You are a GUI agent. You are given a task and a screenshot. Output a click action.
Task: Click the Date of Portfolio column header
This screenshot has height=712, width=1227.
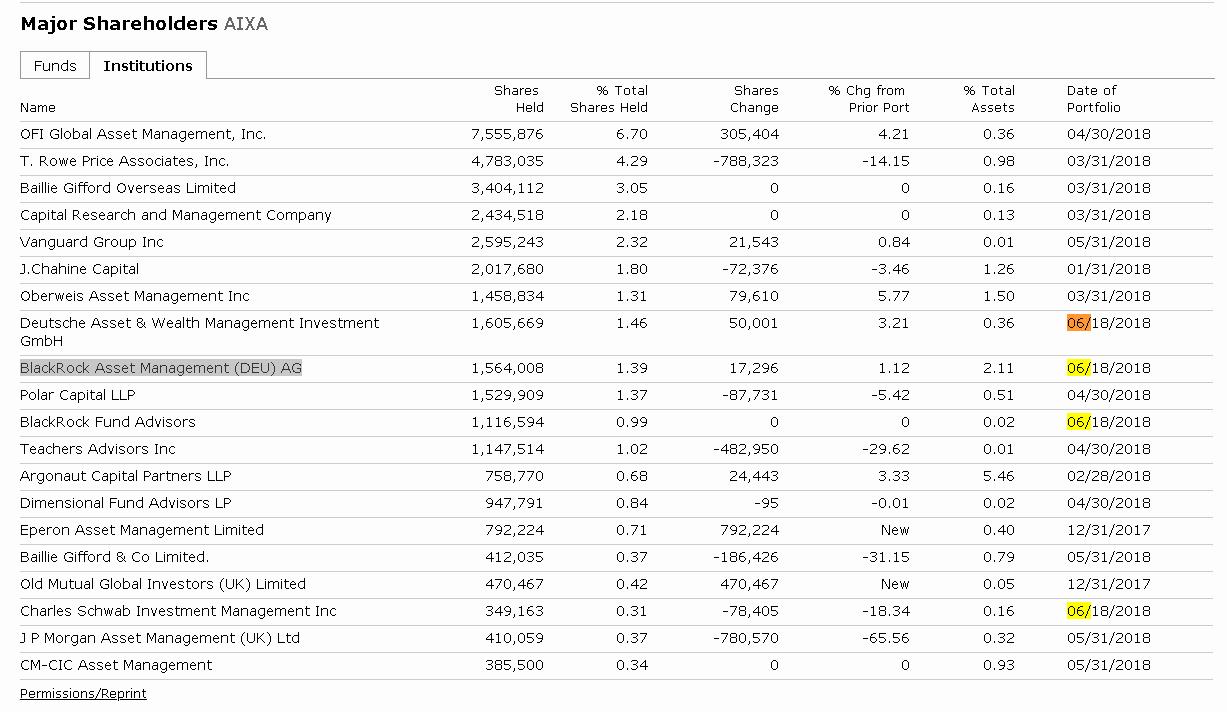coord(1093,99)
